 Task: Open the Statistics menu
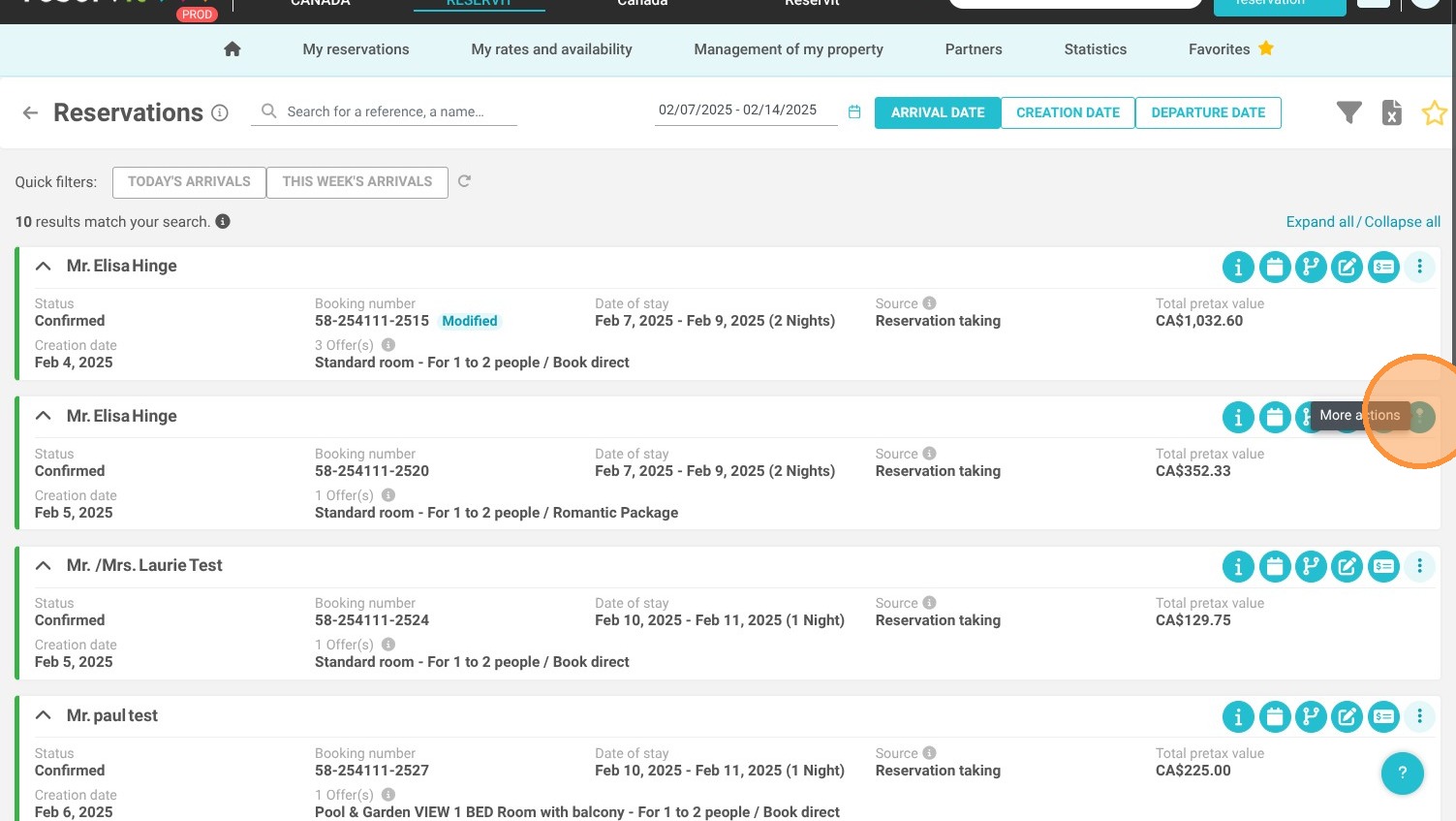[x=1095, y=49]
